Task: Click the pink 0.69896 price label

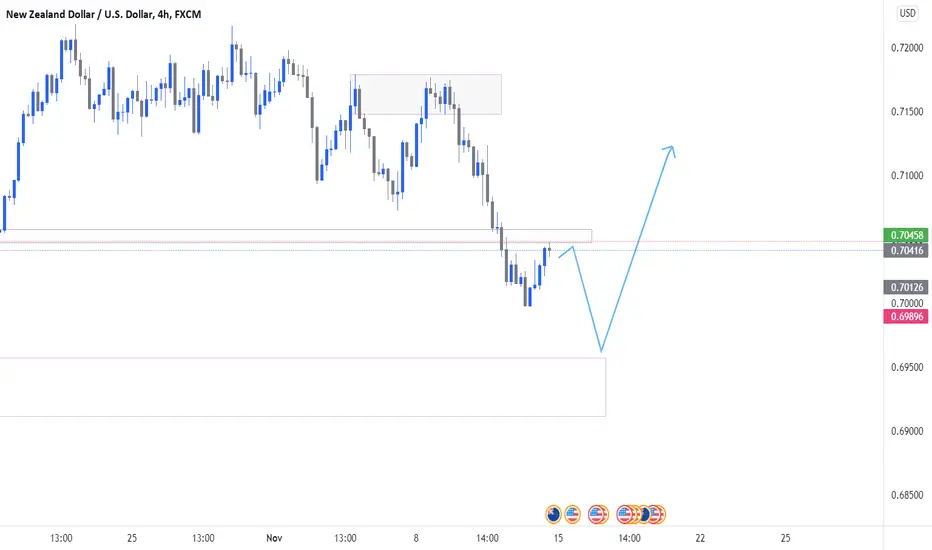Action: tap(906, 316)
